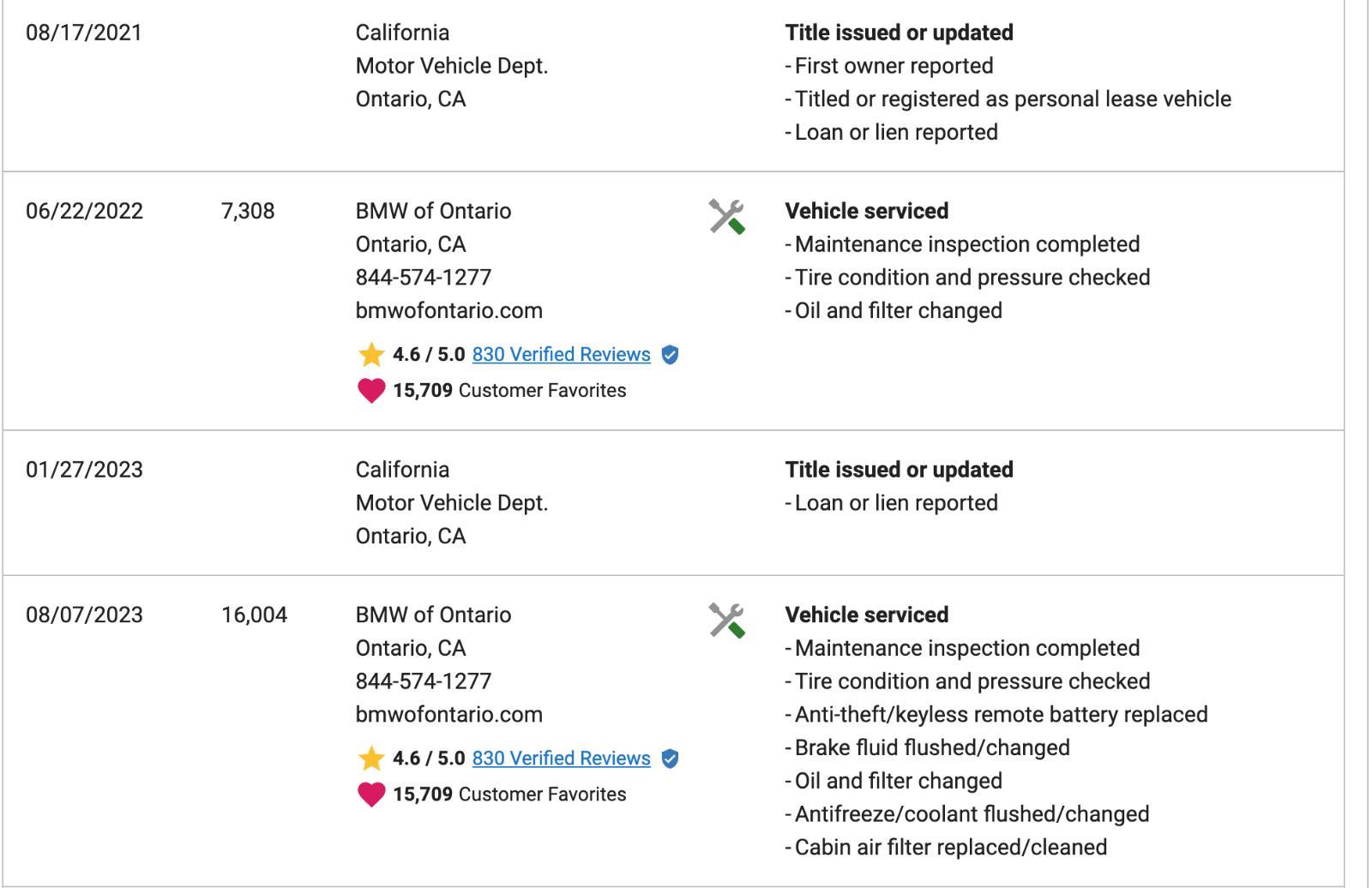Viewport: 1372px width, 888px height.
Task: Click 'Cabin air filter replaced/cleaned' entry
Action: 946,847
